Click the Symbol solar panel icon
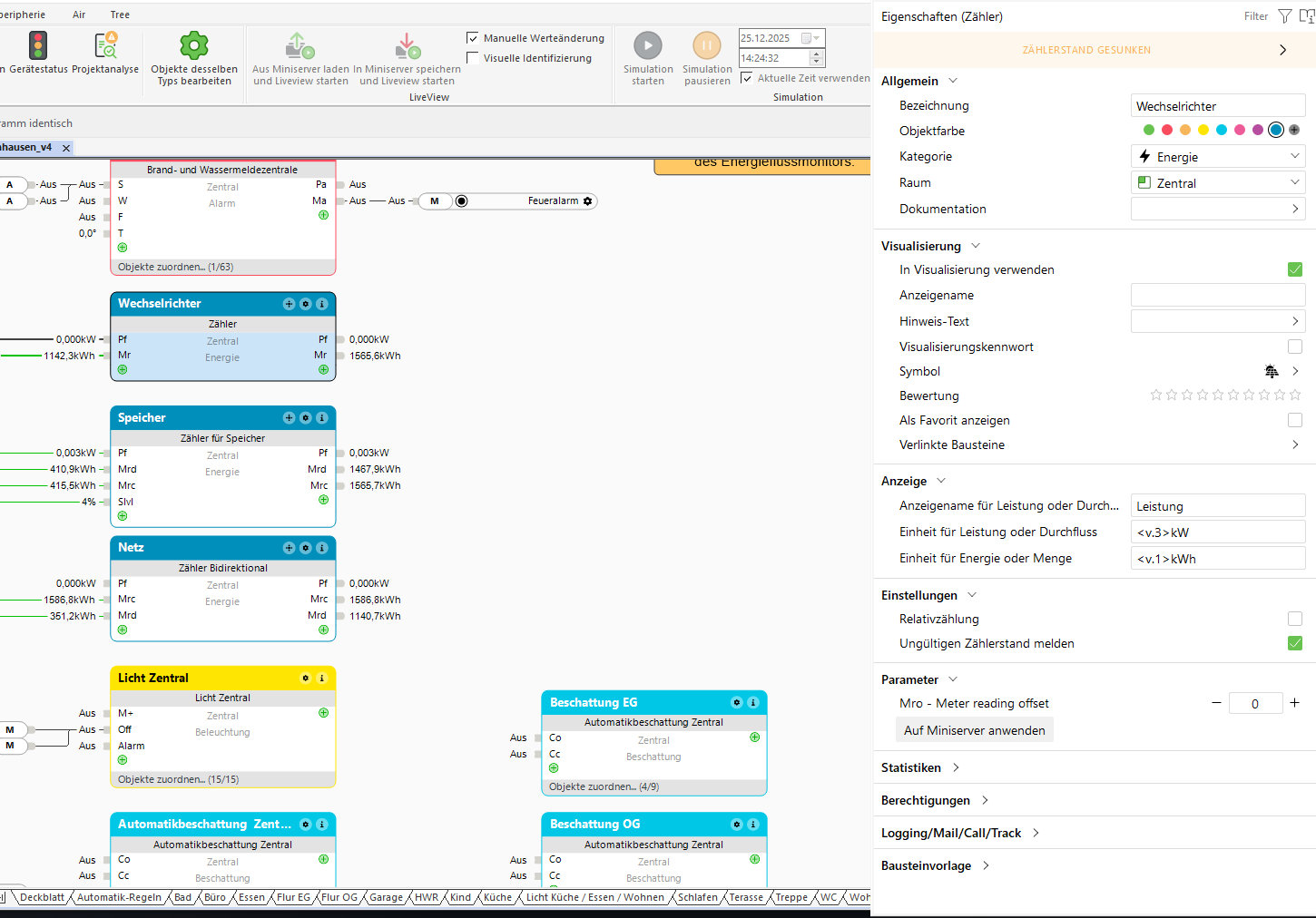 [1272, 371]
